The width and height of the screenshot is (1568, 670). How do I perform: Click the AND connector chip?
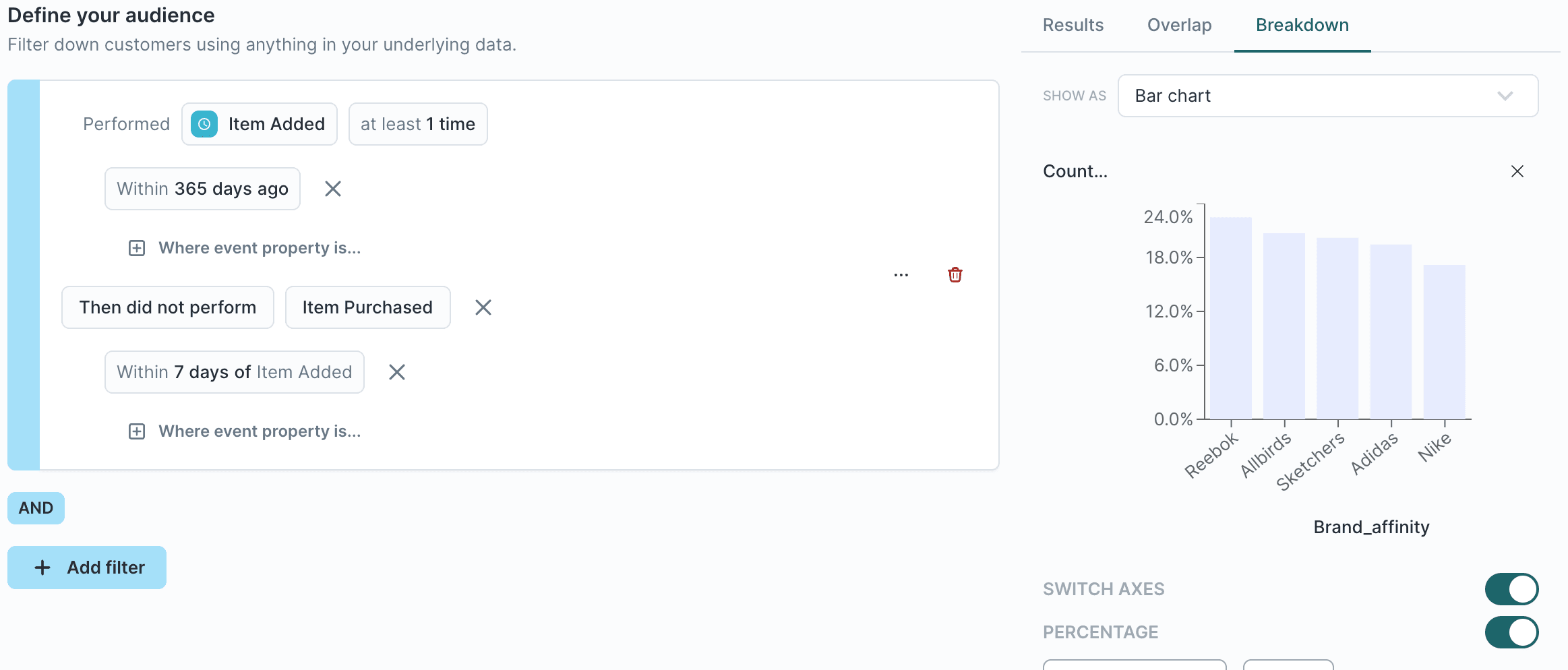(x=35, y=508)
